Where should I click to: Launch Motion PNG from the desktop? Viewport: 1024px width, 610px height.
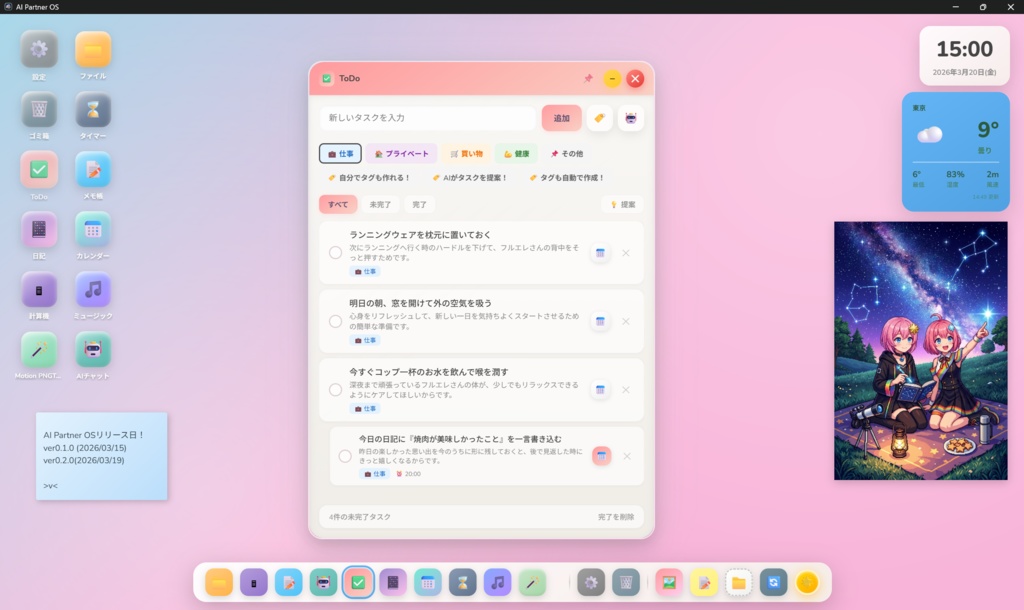coord(38,352)
